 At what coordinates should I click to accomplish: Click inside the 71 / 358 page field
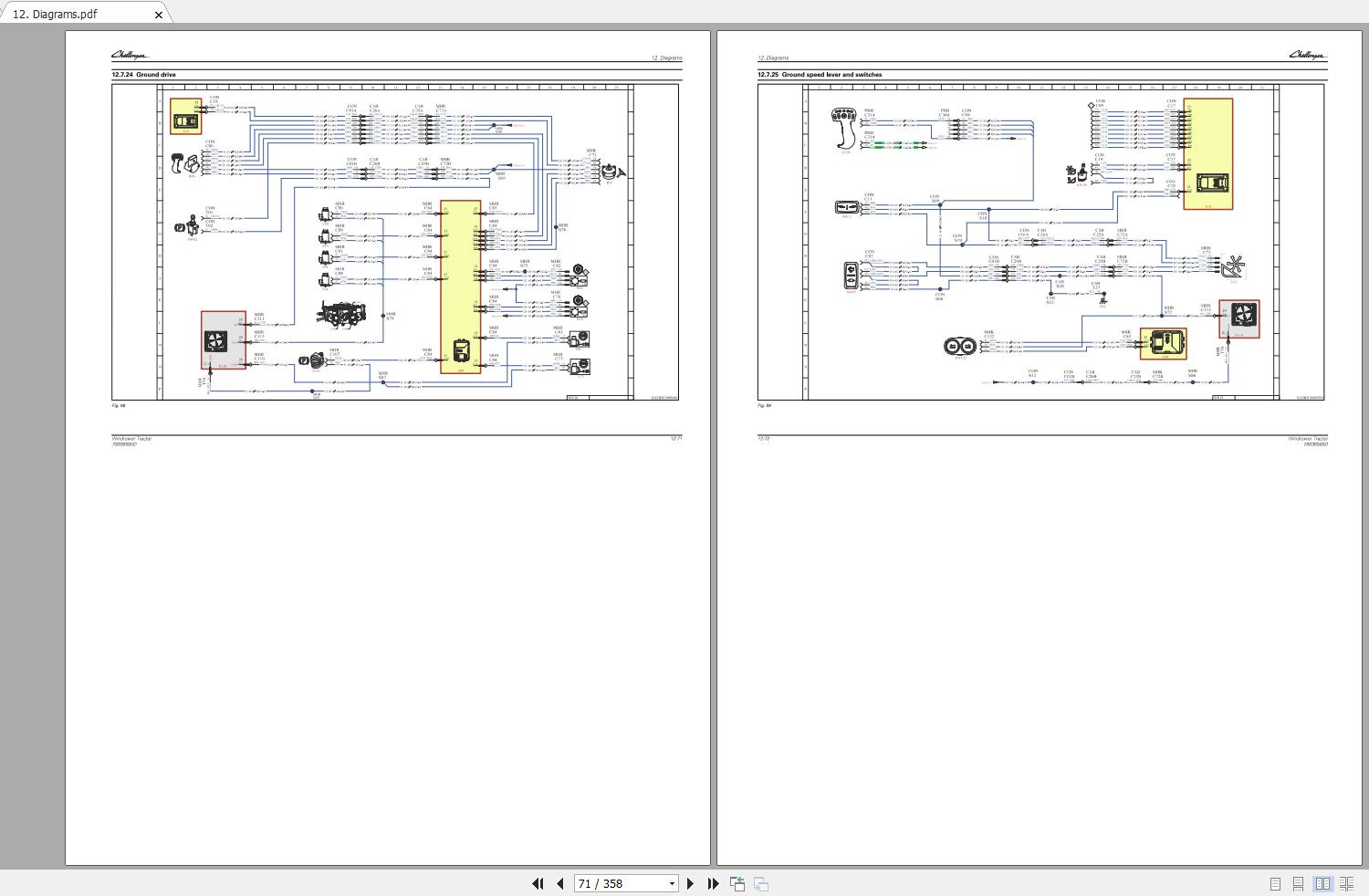tap(611, 883)
